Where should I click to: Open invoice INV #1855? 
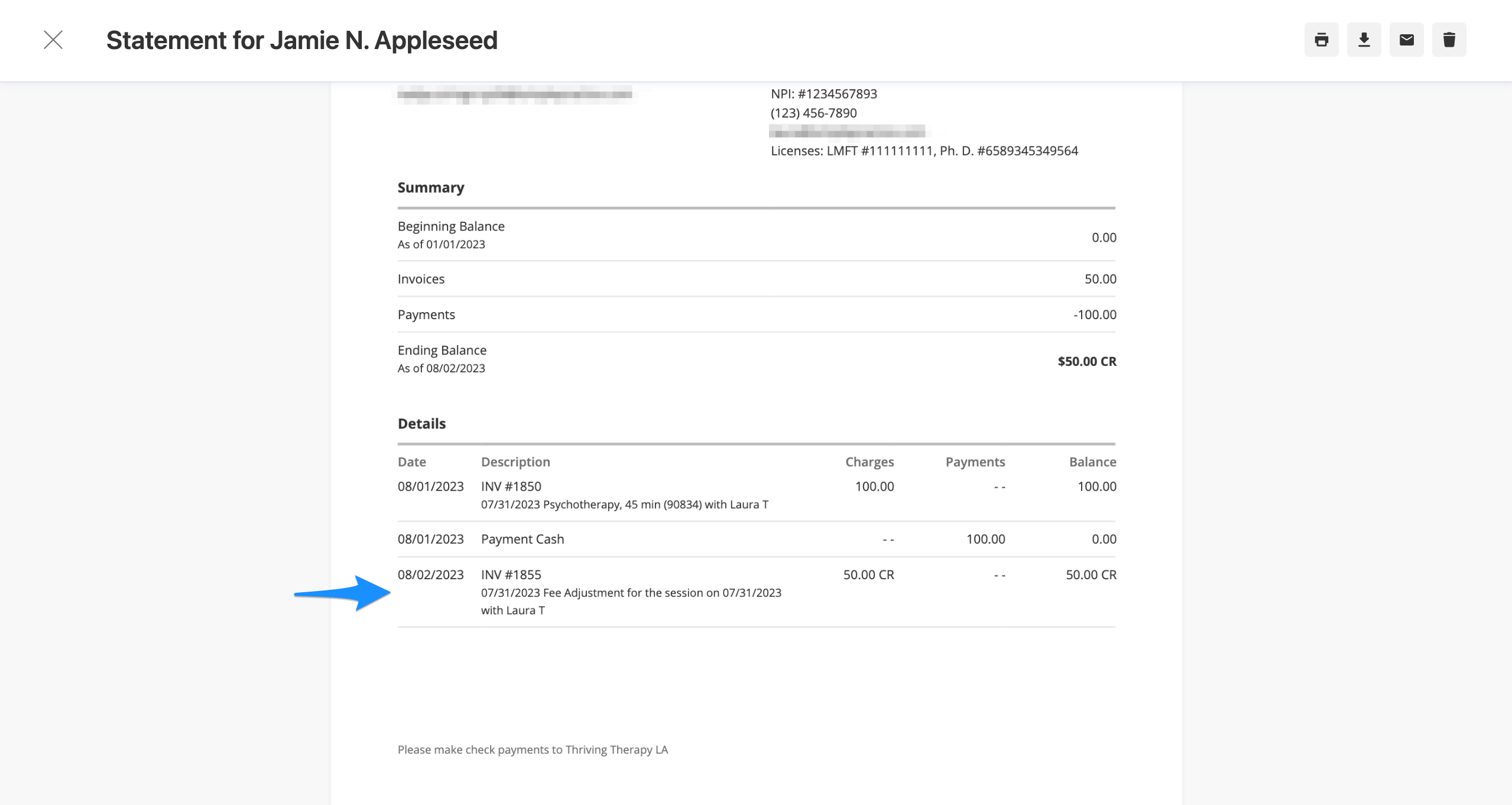(511, 574)
